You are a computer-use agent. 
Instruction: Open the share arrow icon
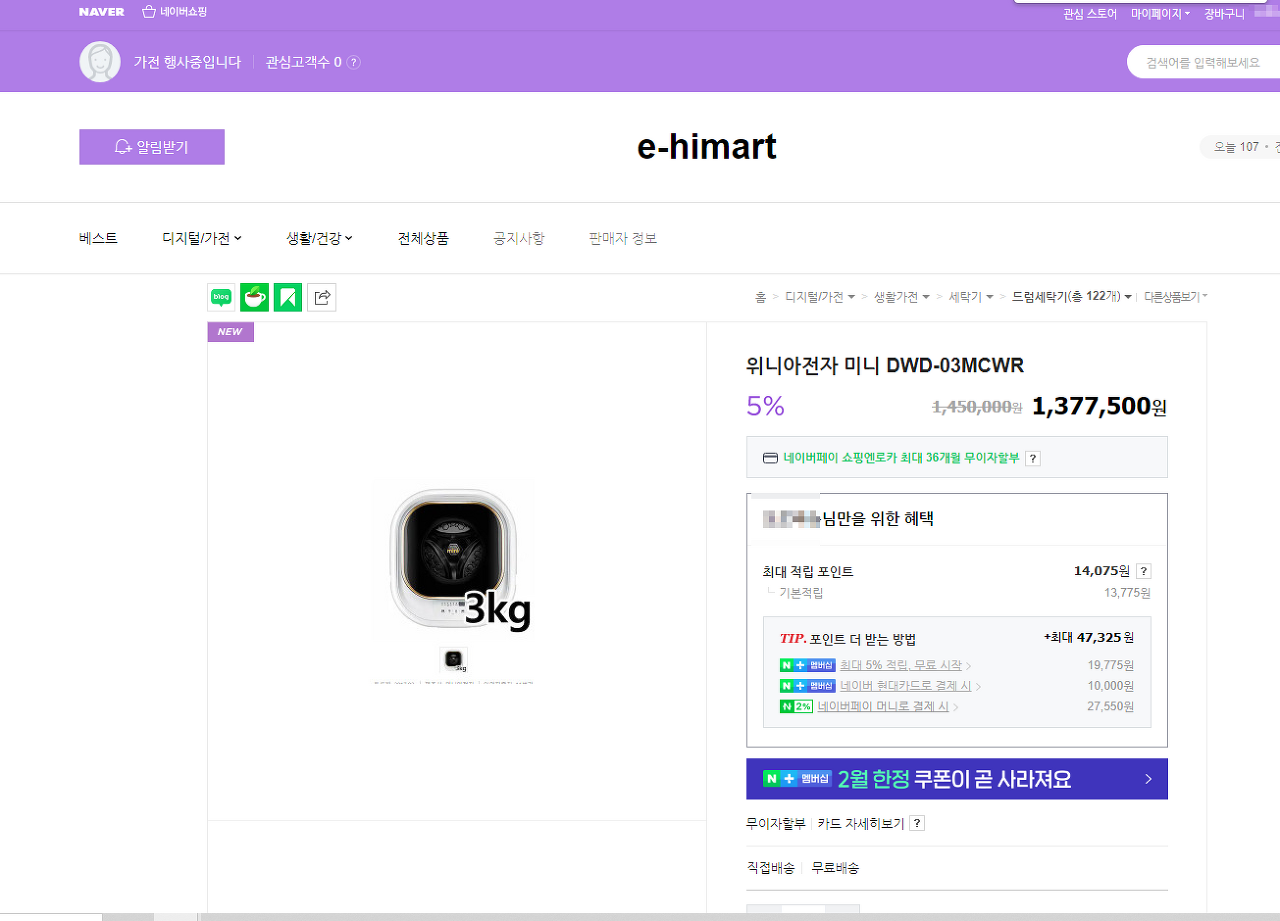coord(322,297)
